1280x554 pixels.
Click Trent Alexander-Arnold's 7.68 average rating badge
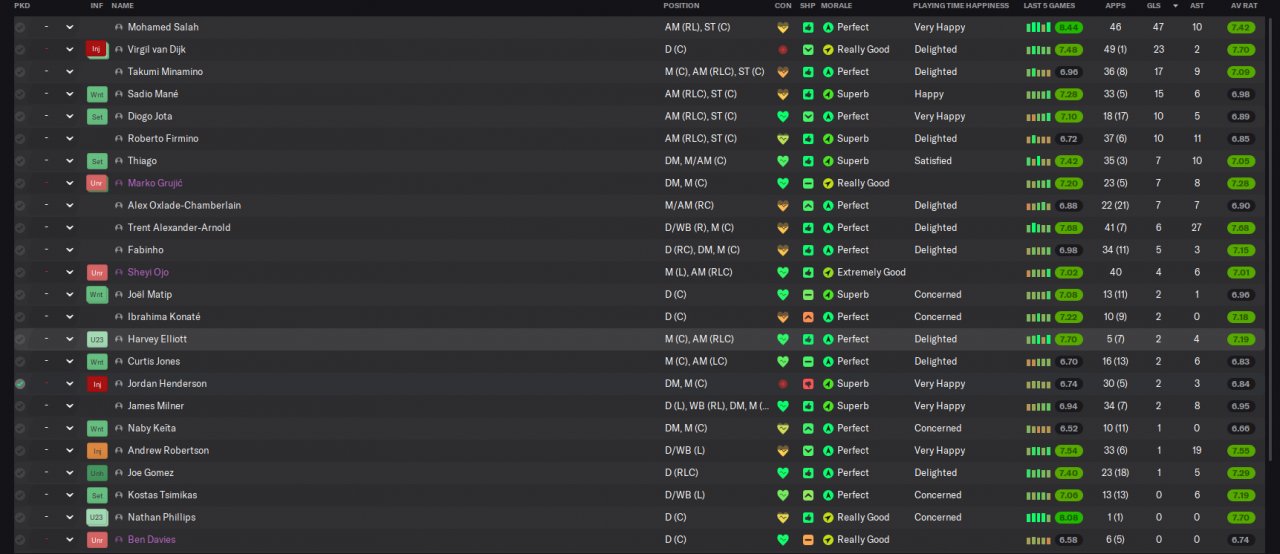click(1241, 227)
